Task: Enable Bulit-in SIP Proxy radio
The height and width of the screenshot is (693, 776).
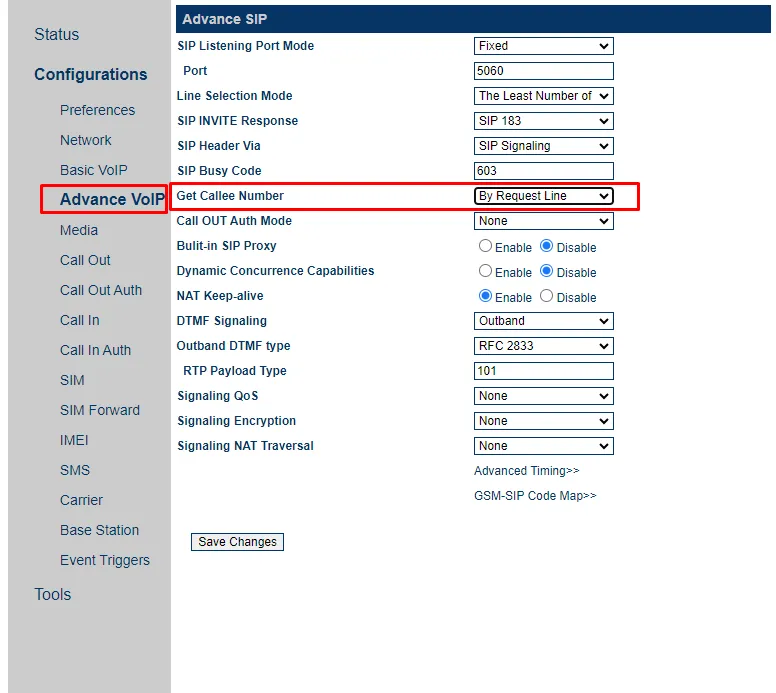Action: [x=485, y=246]
